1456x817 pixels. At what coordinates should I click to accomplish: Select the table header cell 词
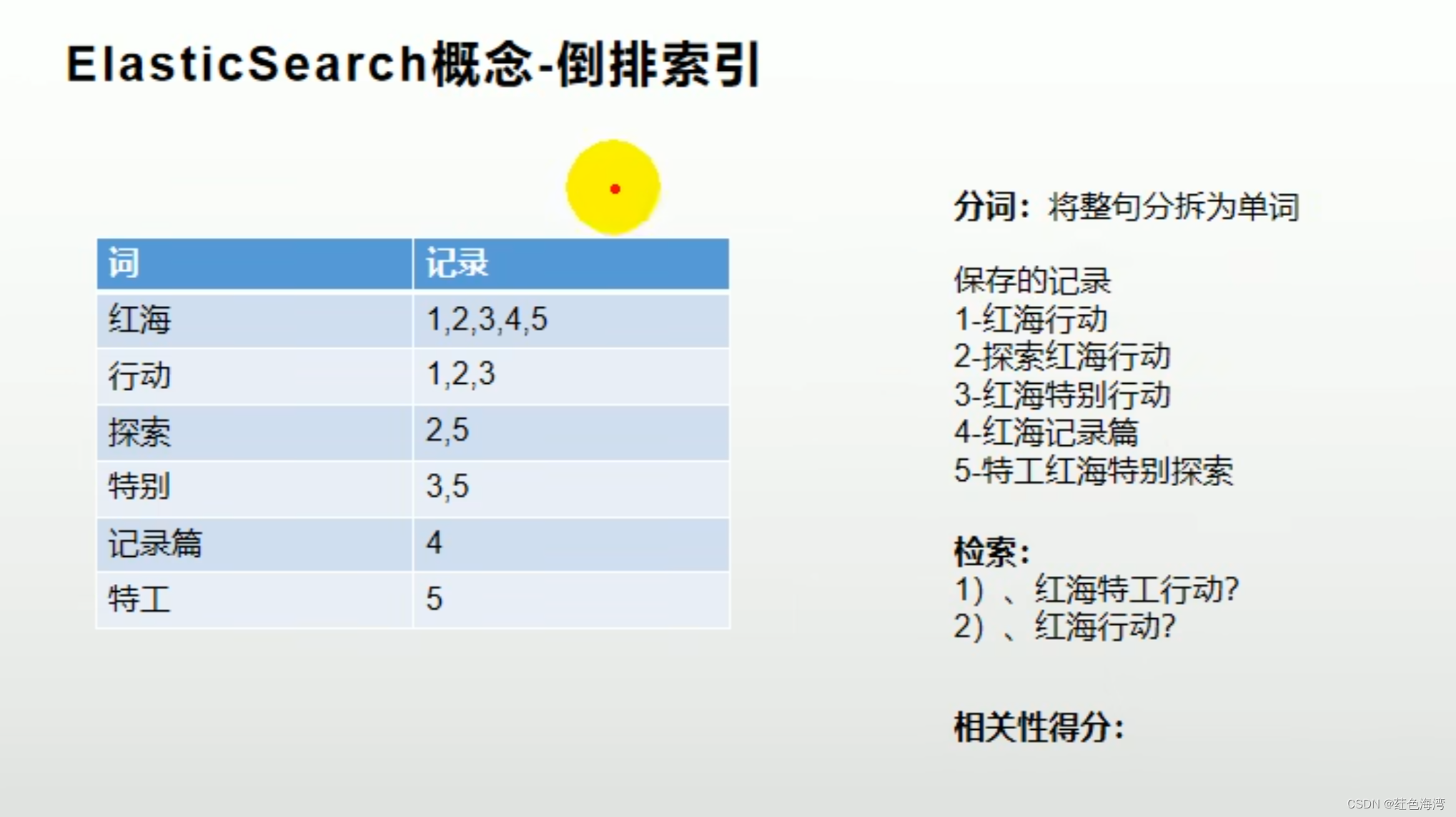pyautogui.click(x=254, y=264)
